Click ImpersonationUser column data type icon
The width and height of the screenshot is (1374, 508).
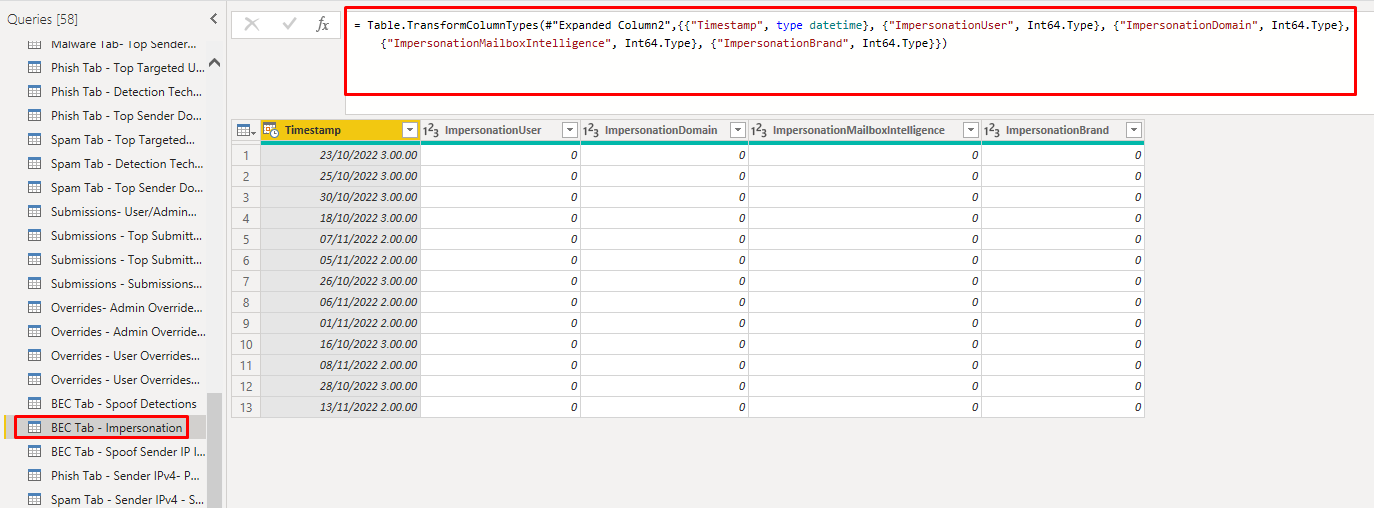tap(431, 130)
